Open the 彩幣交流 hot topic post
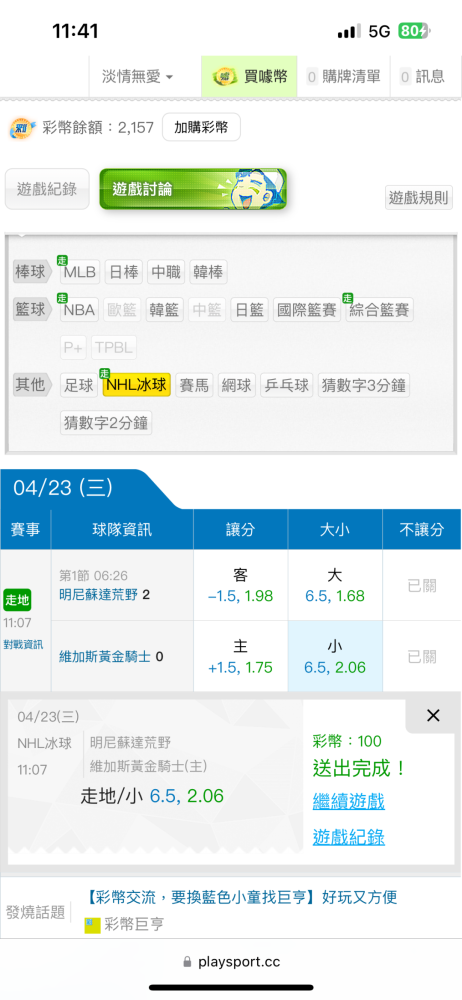The width and height of the screenshot is (462, 1000). (241, 897)
